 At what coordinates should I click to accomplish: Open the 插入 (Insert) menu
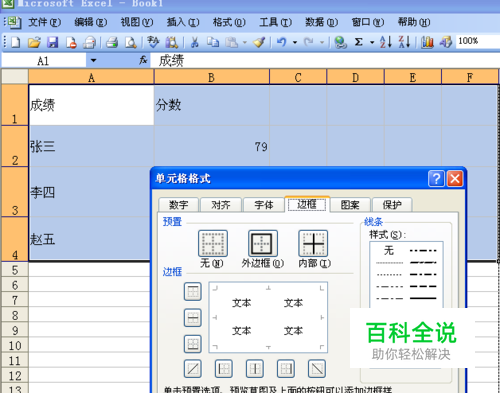[183, 22]
